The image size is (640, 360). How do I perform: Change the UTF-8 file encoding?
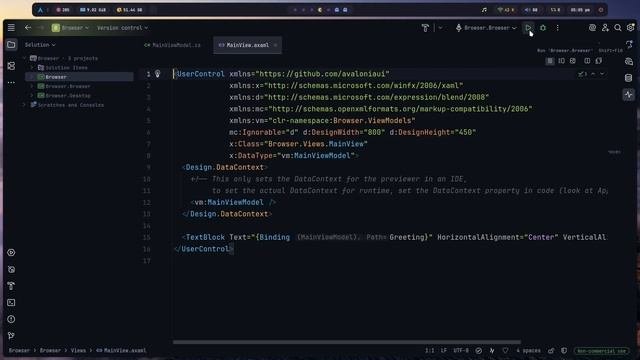click(461, 350)
